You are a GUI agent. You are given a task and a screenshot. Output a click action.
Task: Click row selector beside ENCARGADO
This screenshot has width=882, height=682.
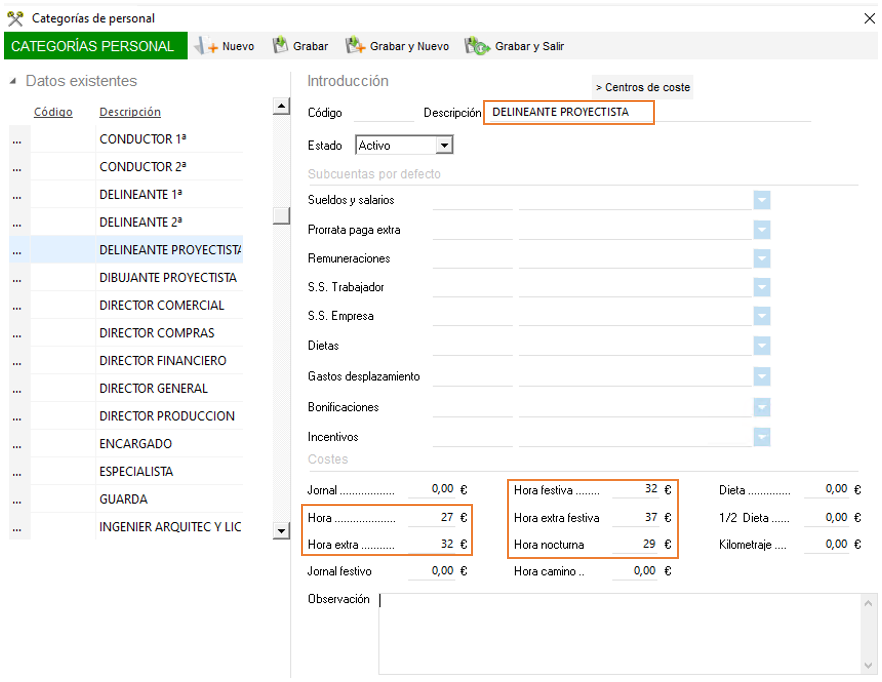pos(19,443)
